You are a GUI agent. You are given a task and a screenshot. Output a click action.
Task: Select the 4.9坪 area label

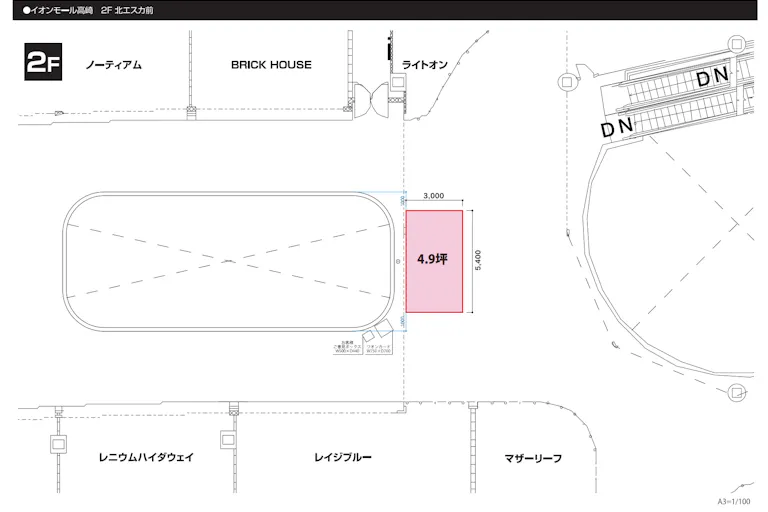[x=432, y=259]
